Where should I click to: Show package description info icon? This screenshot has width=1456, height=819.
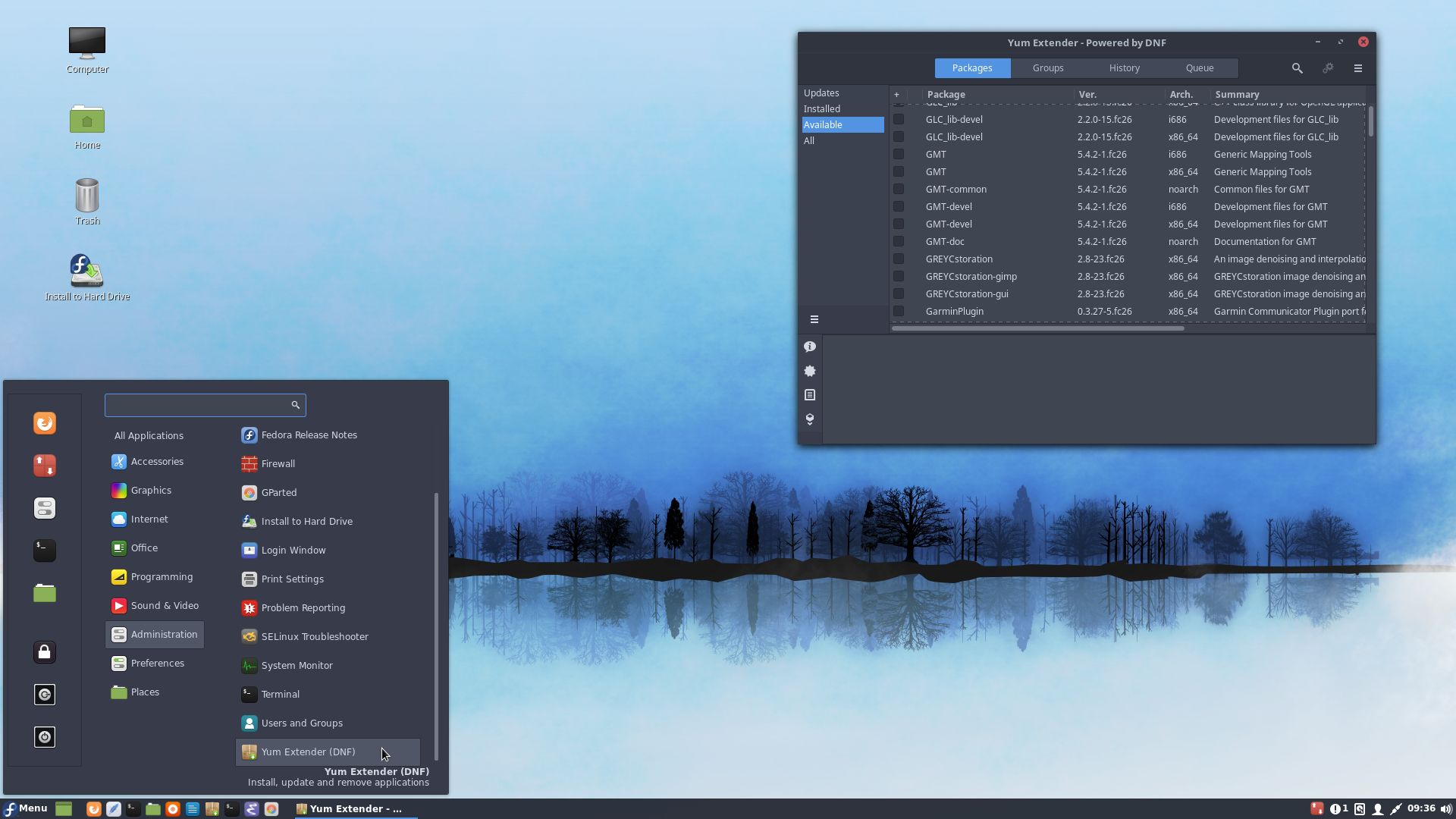coord(810,347)
